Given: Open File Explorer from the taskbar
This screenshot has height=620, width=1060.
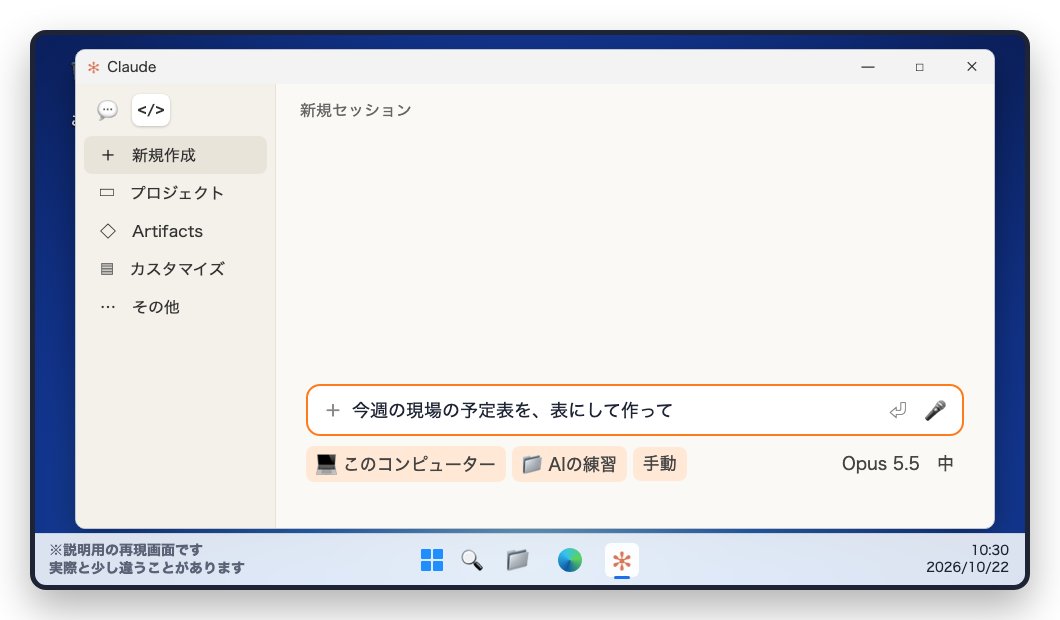Looking at the screenshot, I should click(518, 560).
